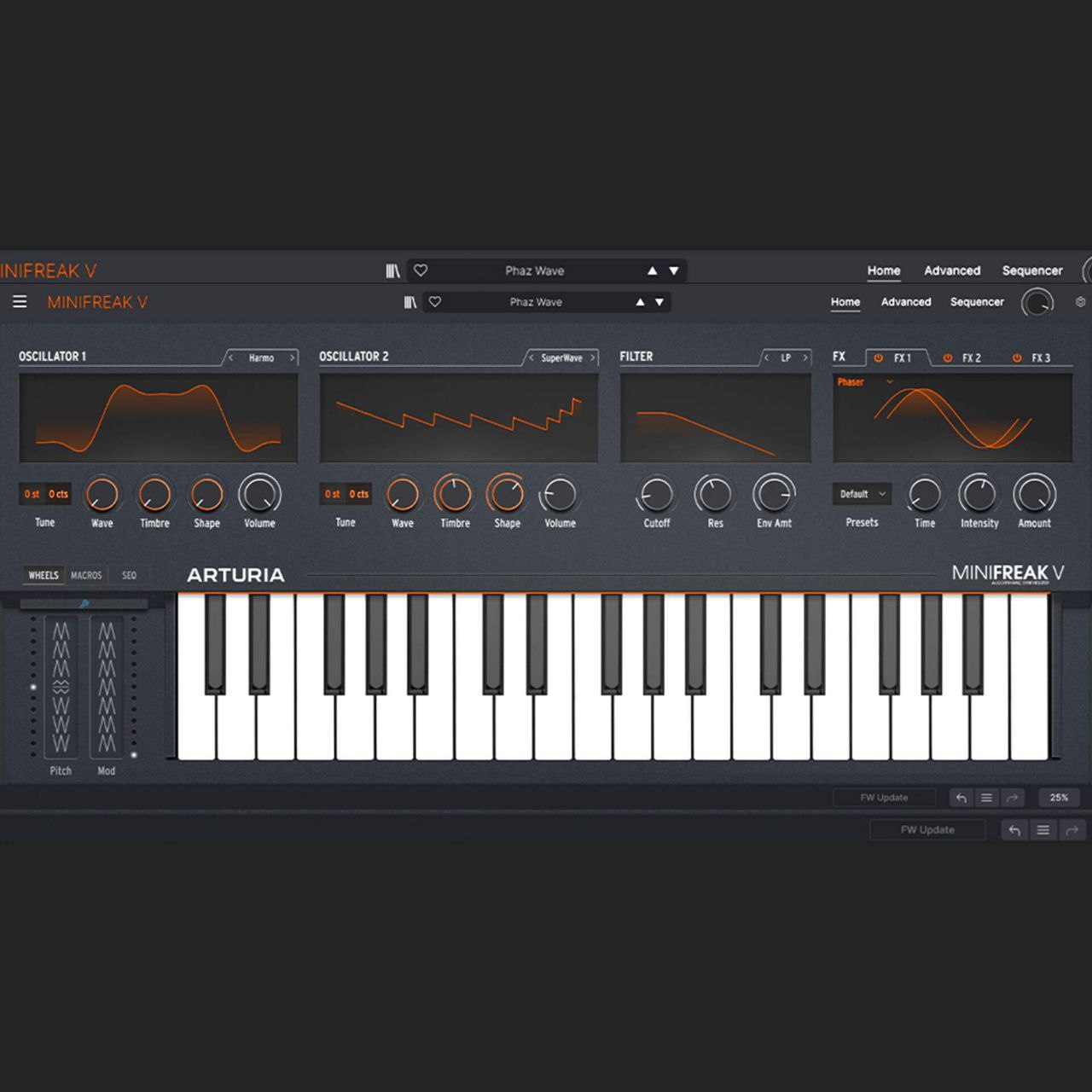This screenshot has height=1092, width=1092.
Task: Click Oscillator 1 semitone tune value 0 st
Action: point(32,494)
